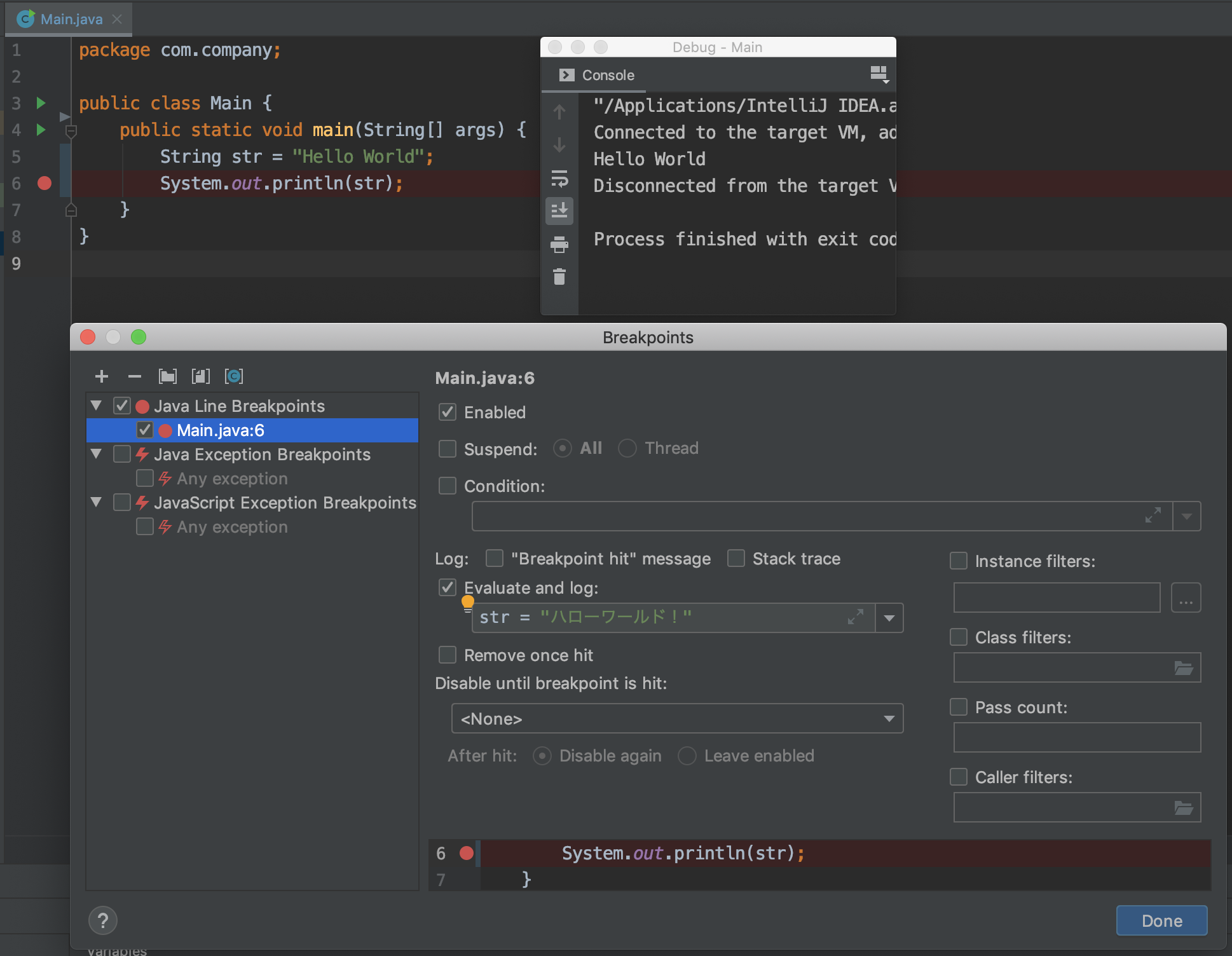Toggle soft-wrap in the Debug console
The width and height of the screenshot is (1232, 956).
[559, 179]
